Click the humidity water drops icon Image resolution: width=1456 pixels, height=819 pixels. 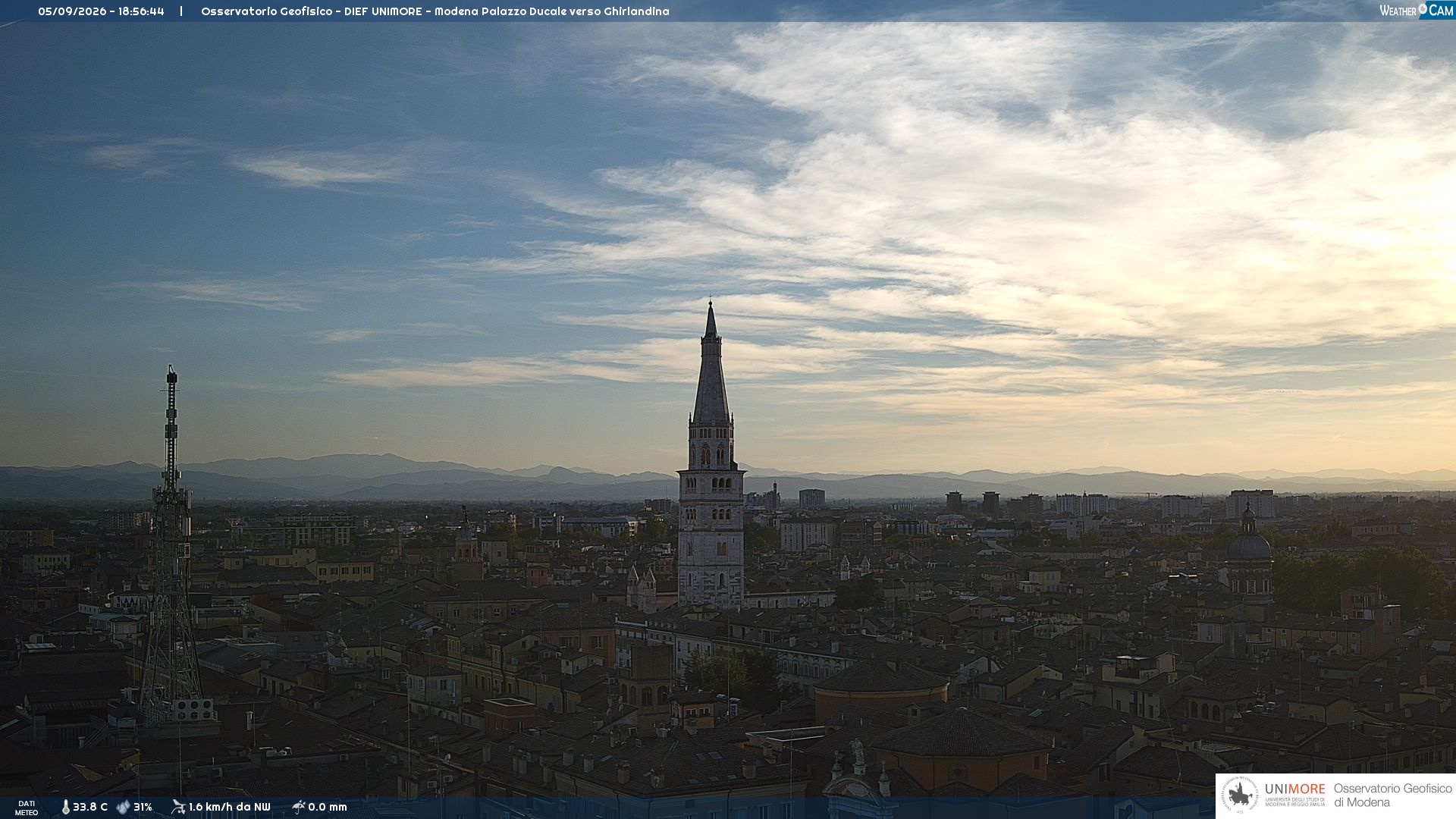123,807
